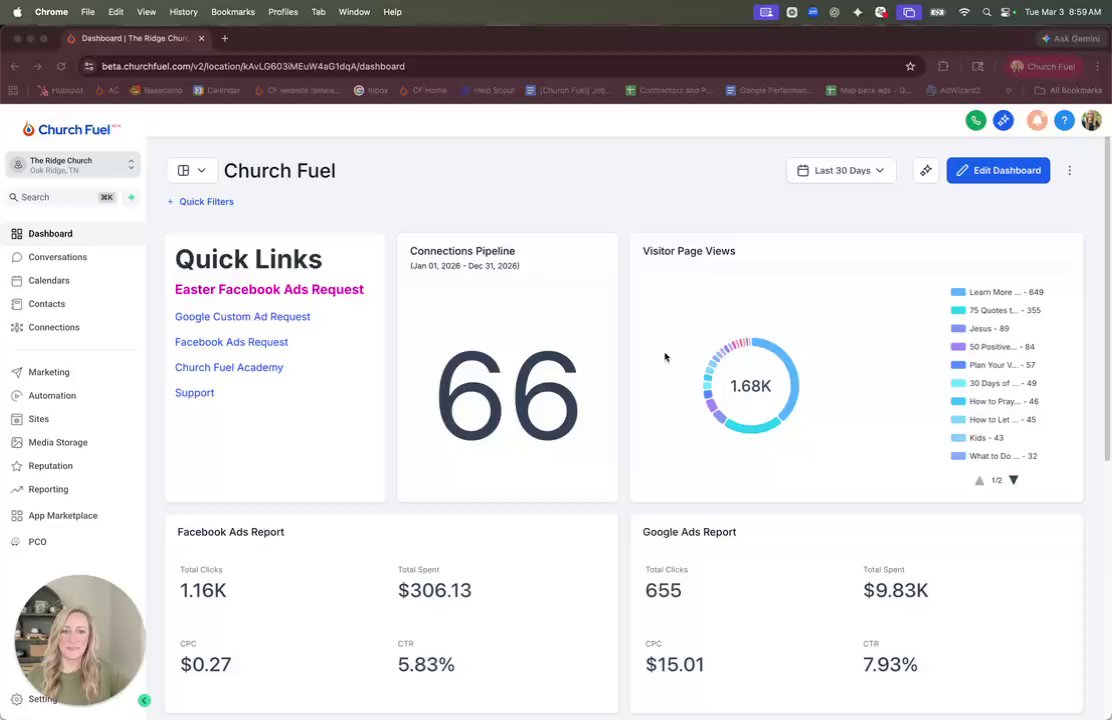Click the green plus icon beside Search
The image size is (1112, 720).
131,197
